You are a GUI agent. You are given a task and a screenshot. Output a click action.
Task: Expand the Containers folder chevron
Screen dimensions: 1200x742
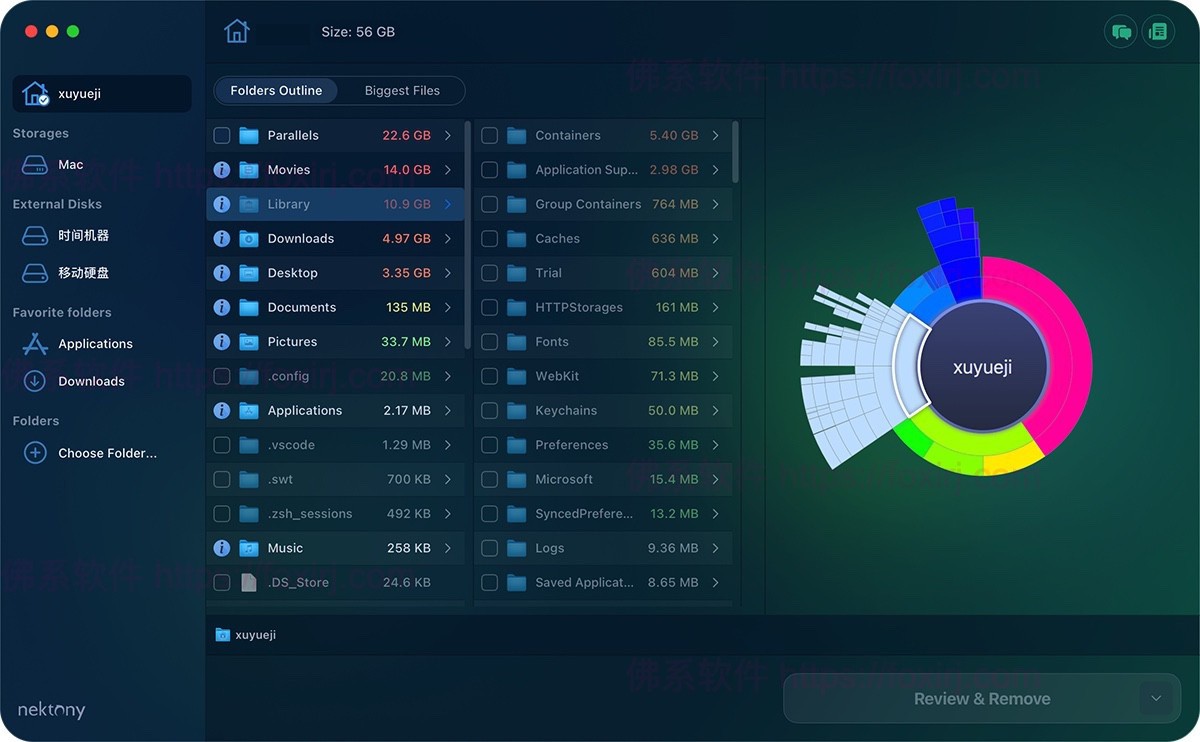pos(715,135)
